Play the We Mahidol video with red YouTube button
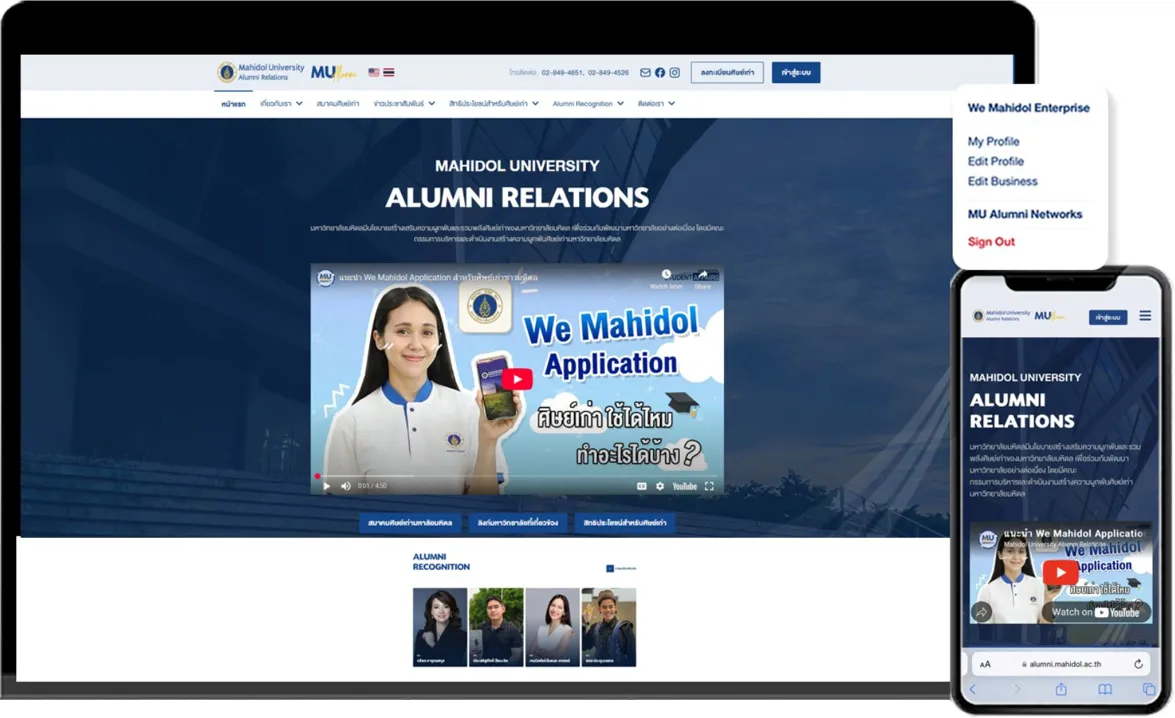The height and width of the screenshot is (718, 1175). 517,379
